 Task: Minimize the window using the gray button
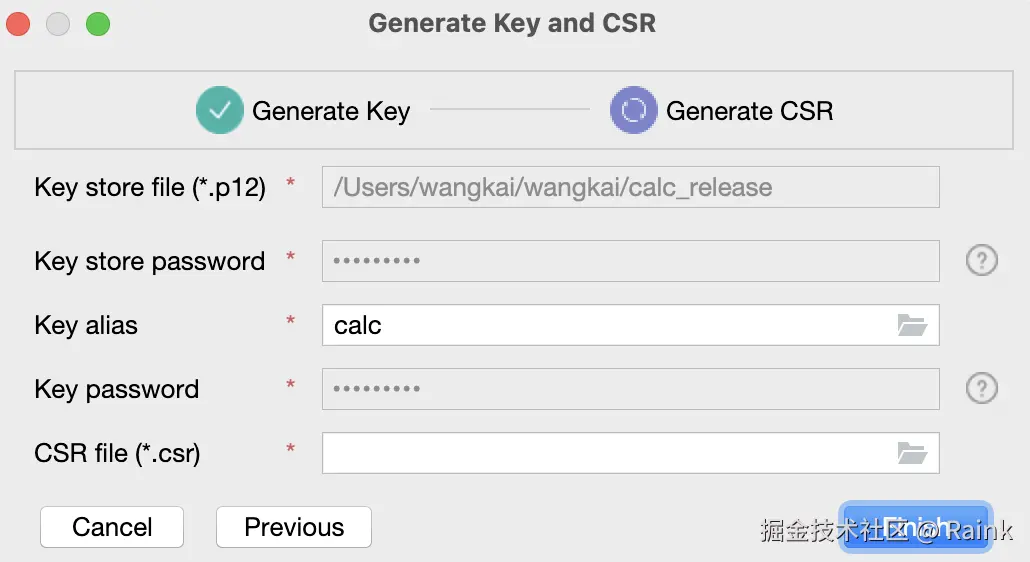tap(58, 24)
